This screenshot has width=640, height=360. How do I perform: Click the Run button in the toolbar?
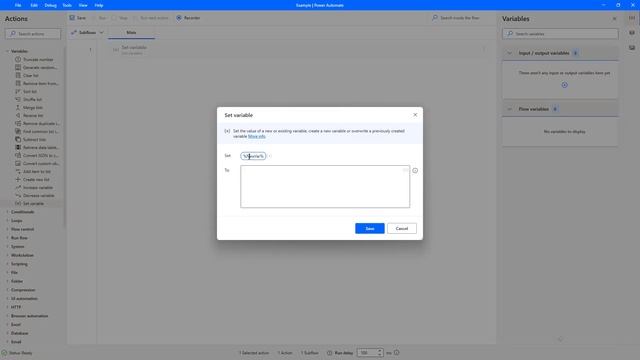coord(99,18)
